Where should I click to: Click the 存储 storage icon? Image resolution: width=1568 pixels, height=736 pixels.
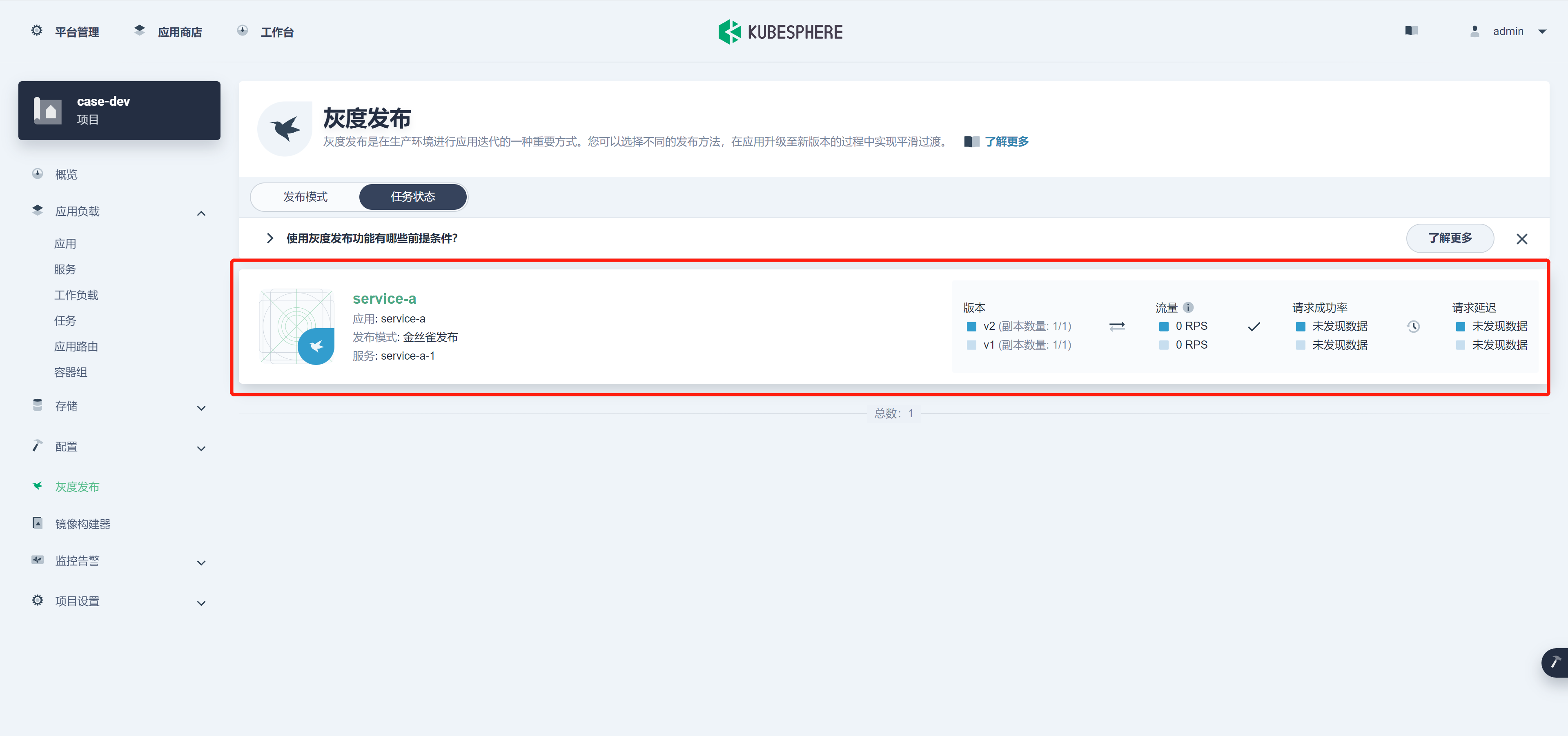(x=37, y=405)
